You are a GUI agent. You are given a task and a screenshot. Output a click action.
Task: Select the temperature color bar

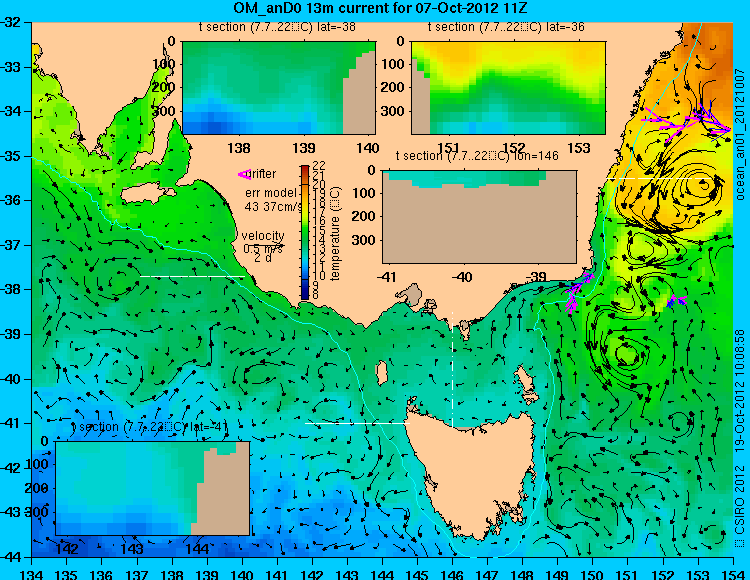coord(305,233)
